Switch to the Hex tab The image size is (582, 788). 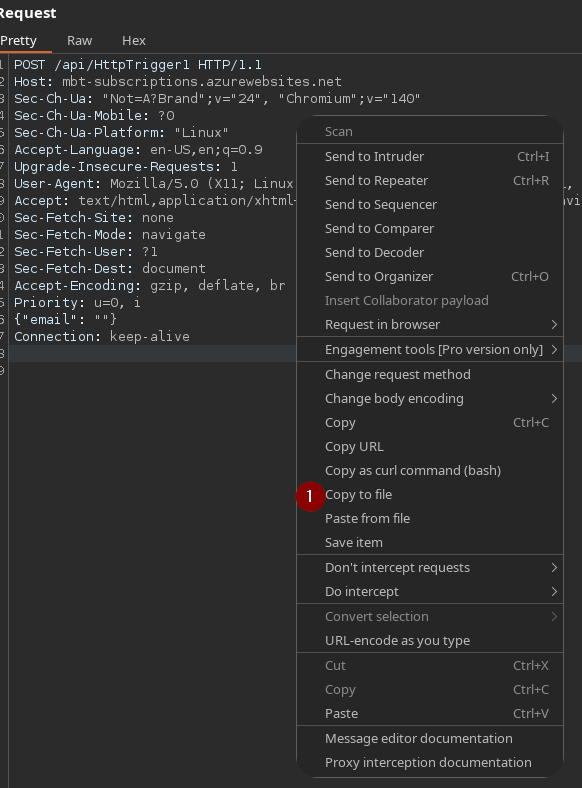tap(134, 41)
